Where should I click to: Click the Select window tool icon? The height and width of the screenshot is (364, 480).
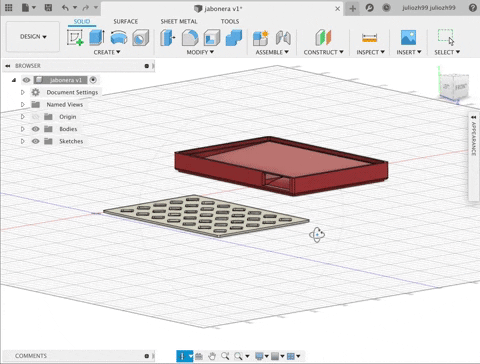click(x=446, y=37)
